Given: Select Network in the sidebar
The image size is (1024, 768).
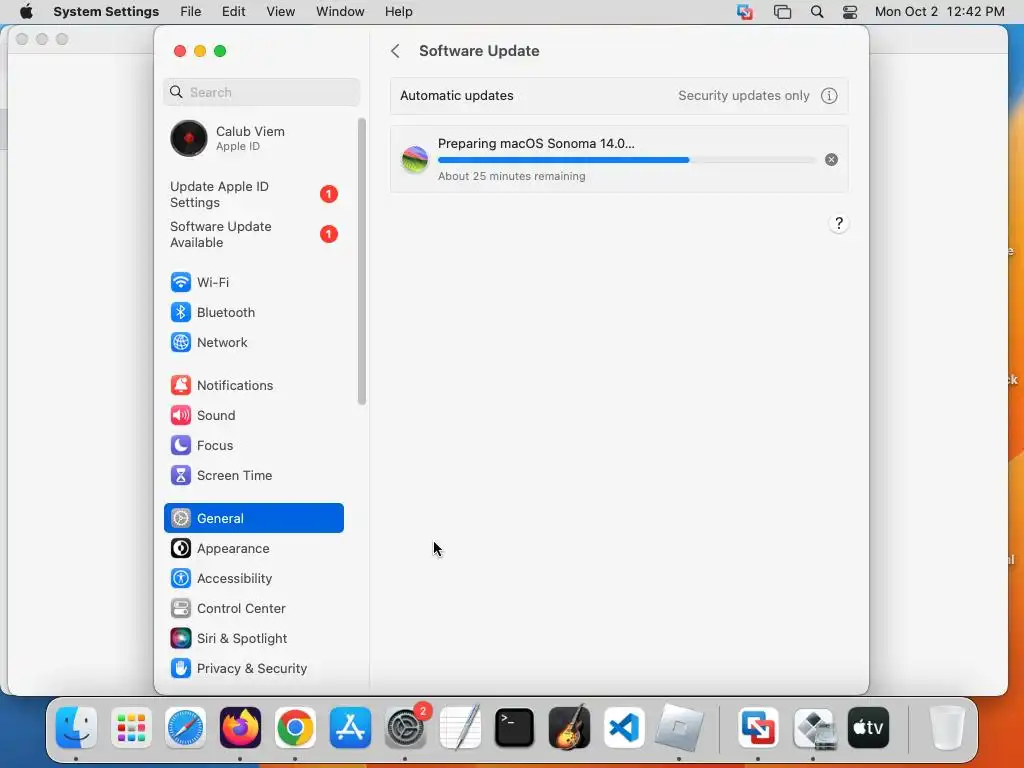Looking at the screenshot, I should click(x=253, y=342).
